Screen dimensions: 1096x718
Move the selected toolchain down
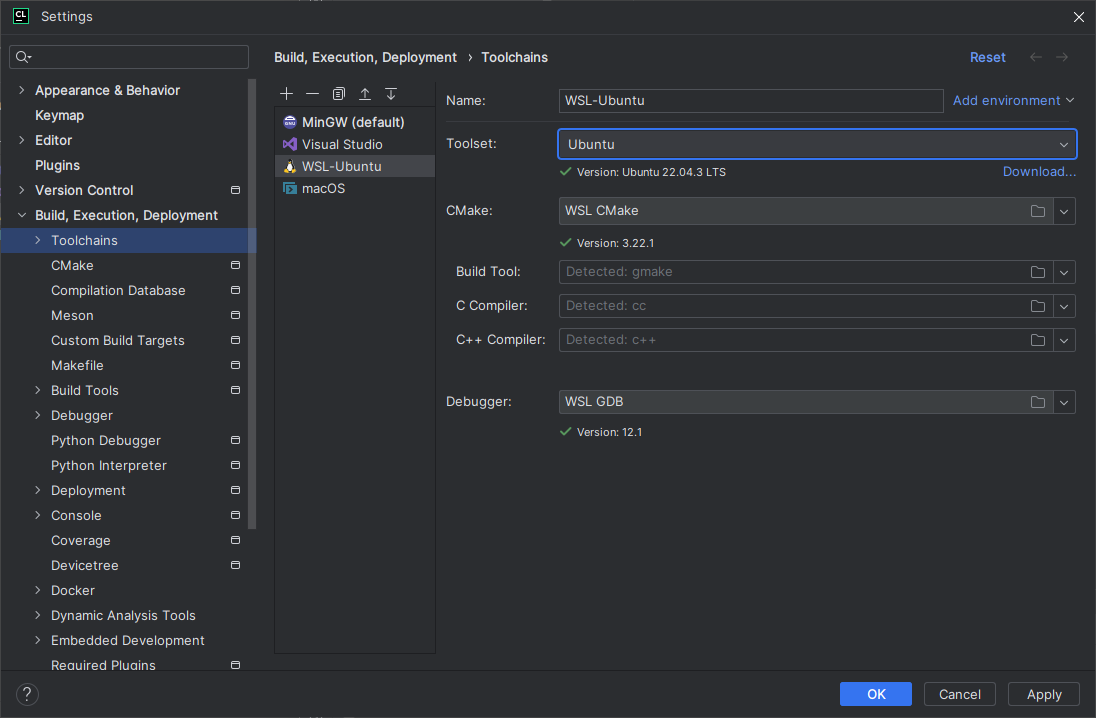(390, 93)
